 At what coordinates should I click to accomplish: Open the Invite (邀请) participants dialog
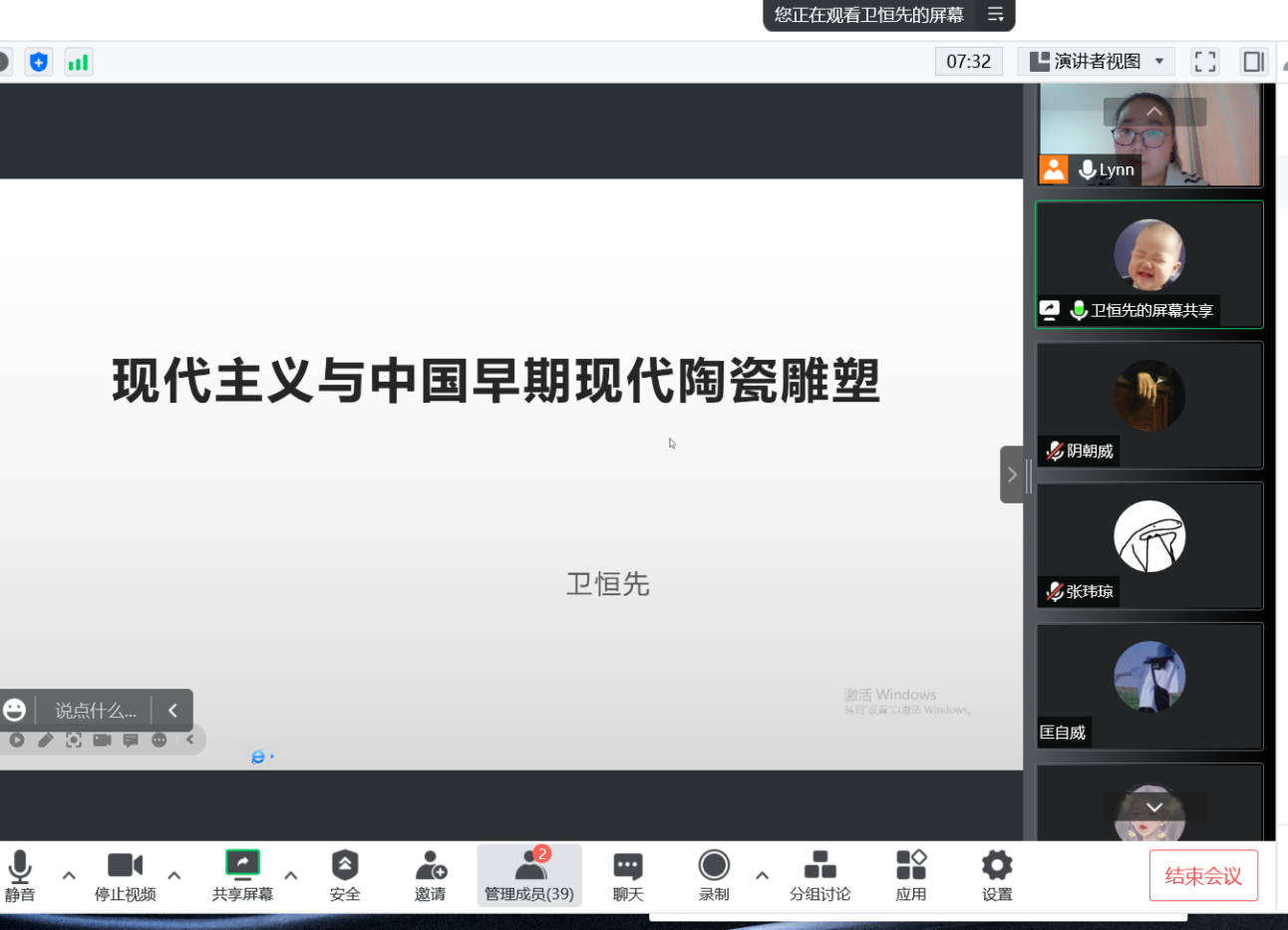pos(431,874)
